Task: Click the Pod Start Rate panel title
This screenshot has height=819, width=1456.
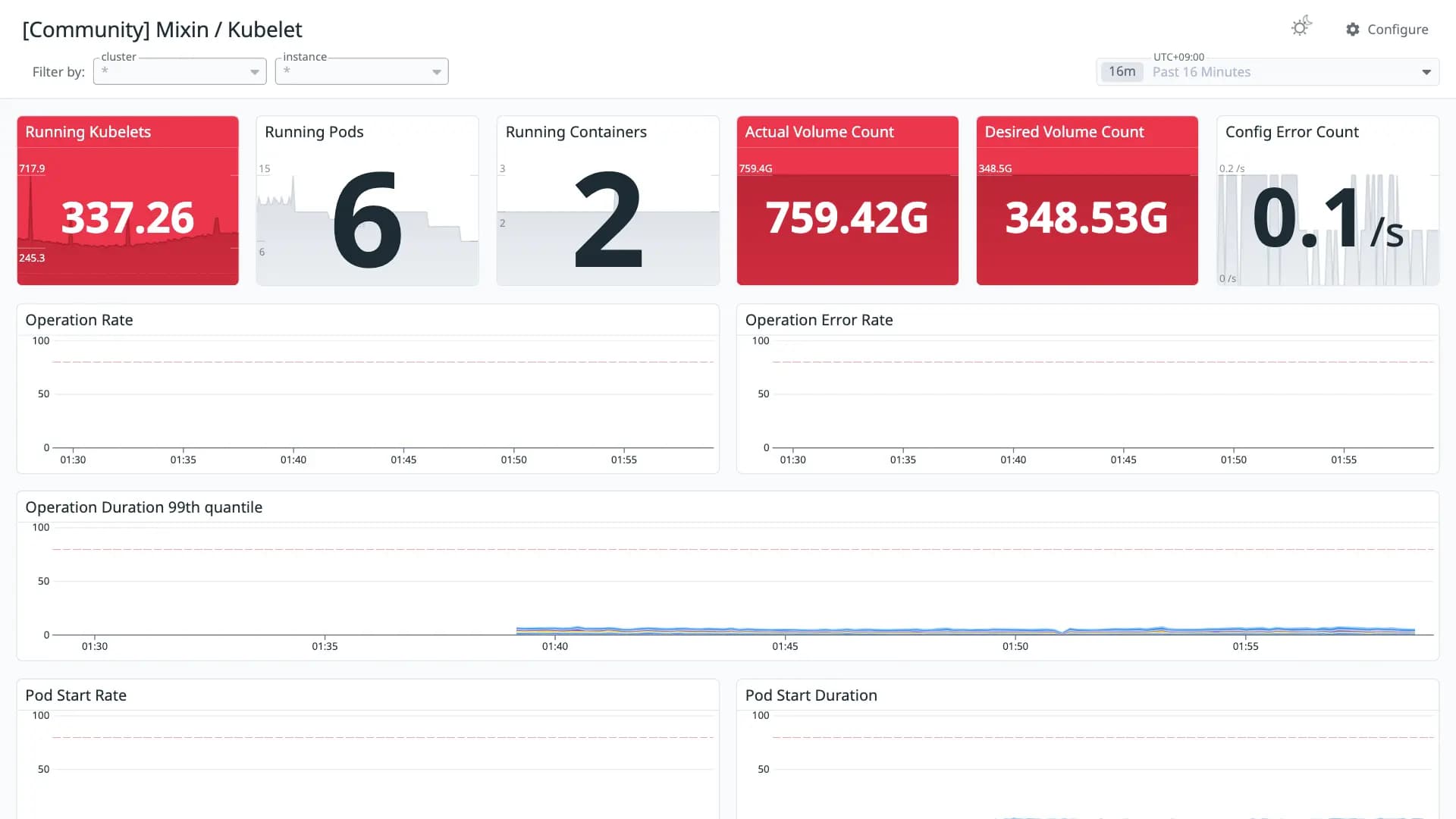Action: tap(76, 695)
